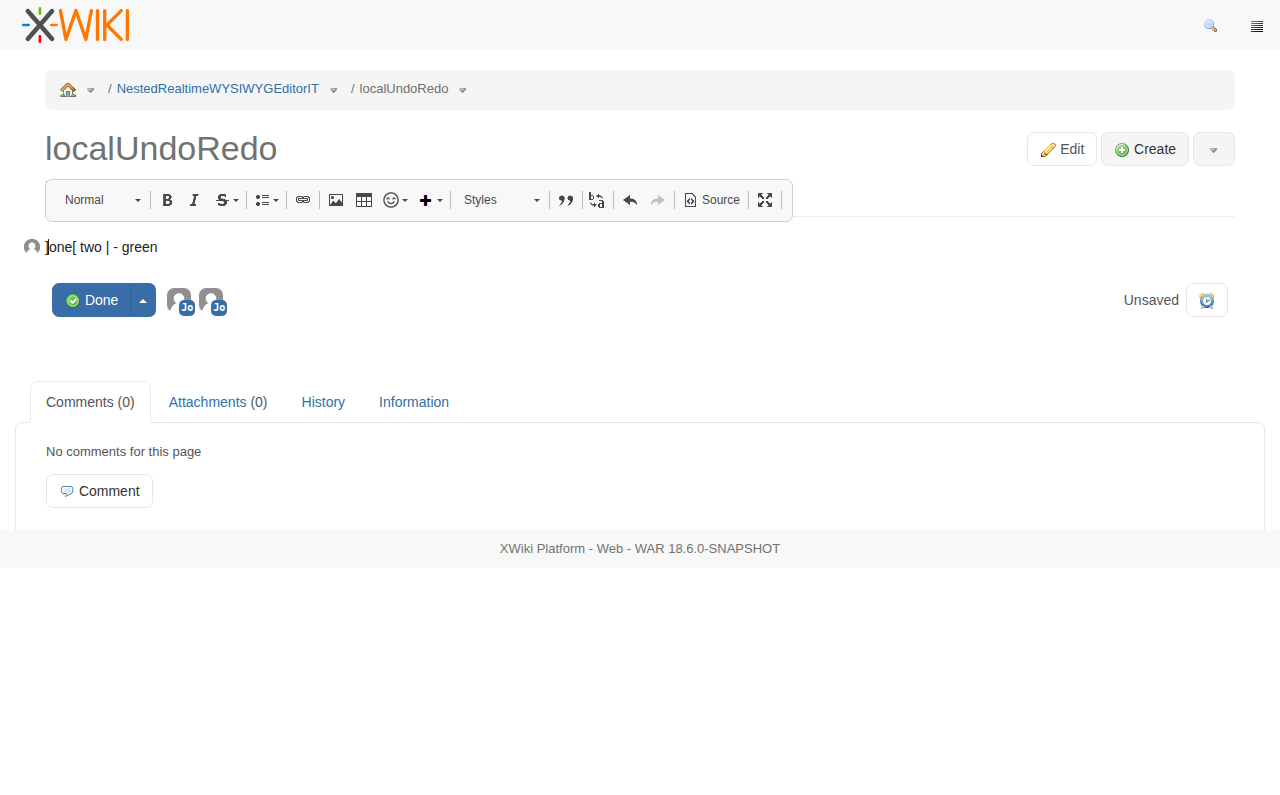Expand the Done button dropdown caret
The height and width of the screenshot is (795, 1280).
[143, 300]
